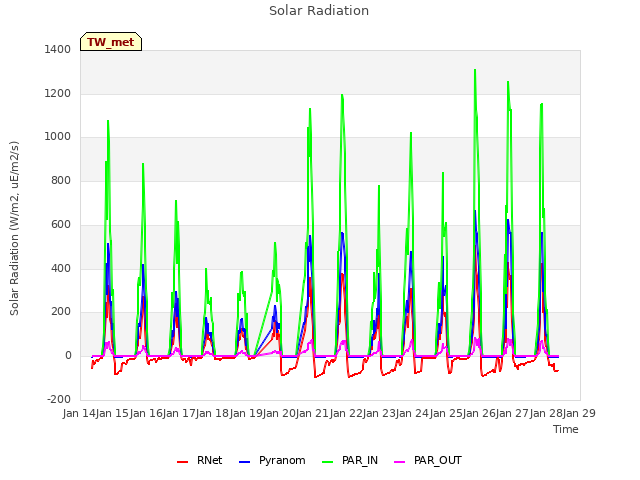
Task: Click the green PAR_IN legend color marker
Action: point(327,462)
